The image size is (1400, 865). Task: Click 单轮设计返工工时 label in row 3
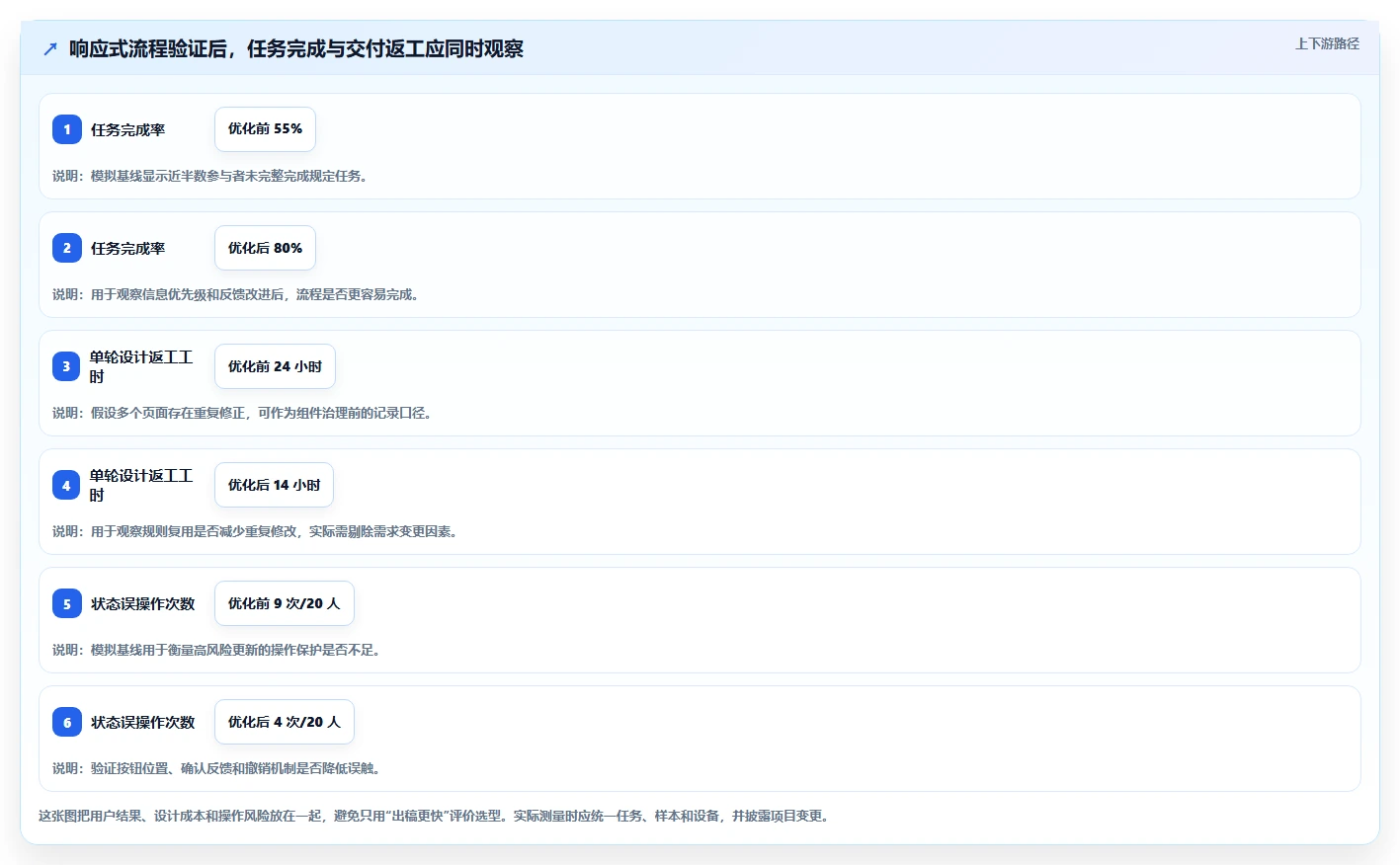point(141,366)
